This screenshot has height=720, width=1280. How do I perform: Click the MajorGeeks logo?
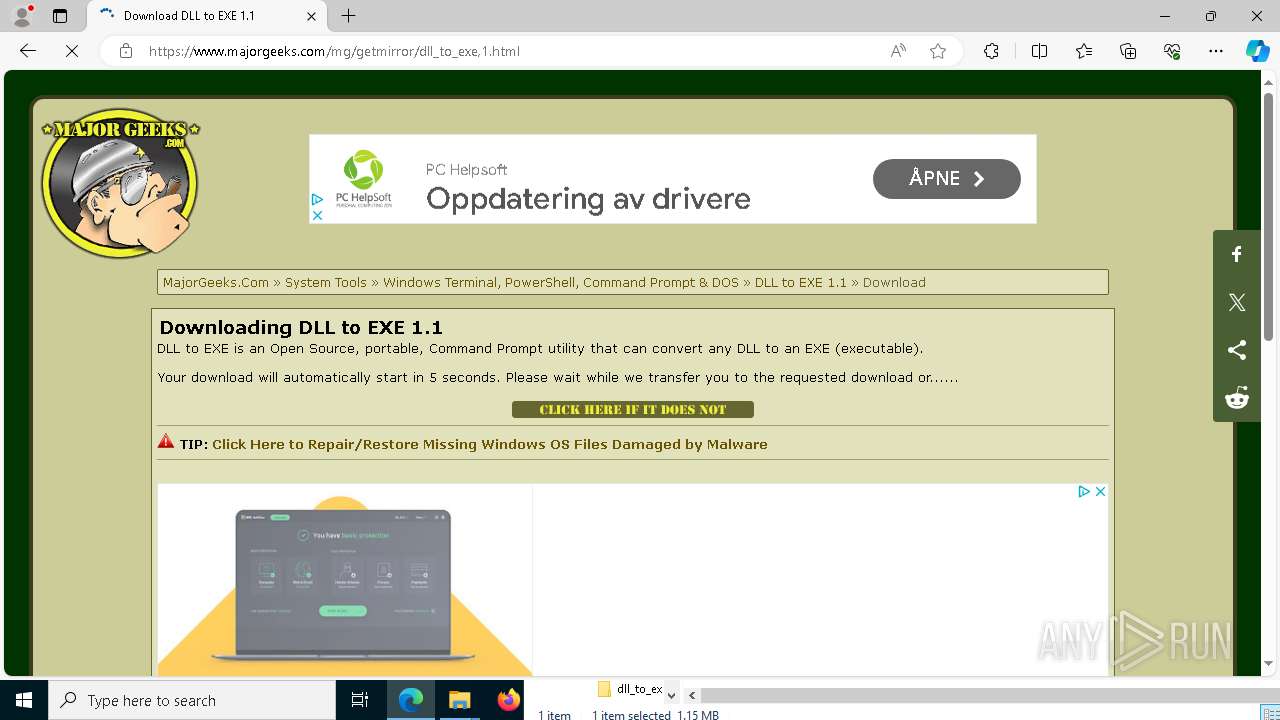click(x=120, y=183)
